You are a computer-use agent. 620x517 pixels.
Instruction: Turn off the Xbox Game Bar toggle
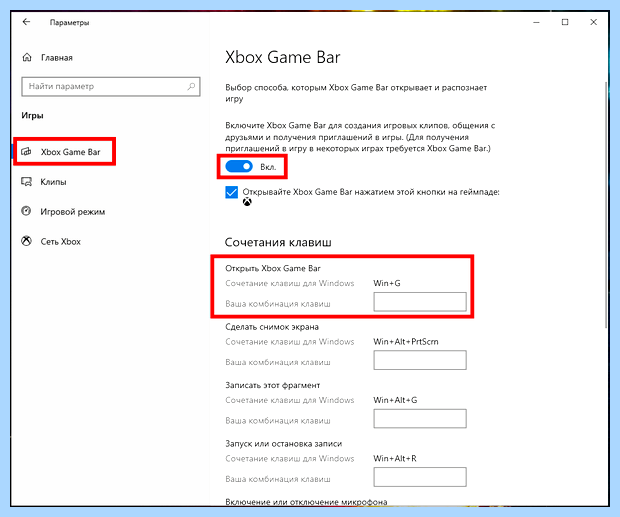tap(239, 166)
